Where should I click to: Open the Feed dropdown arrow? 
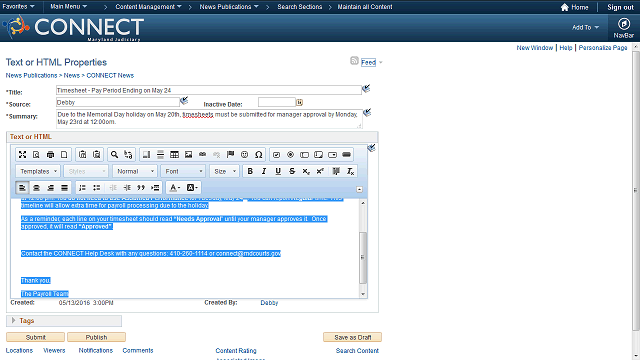coord(381,62)
